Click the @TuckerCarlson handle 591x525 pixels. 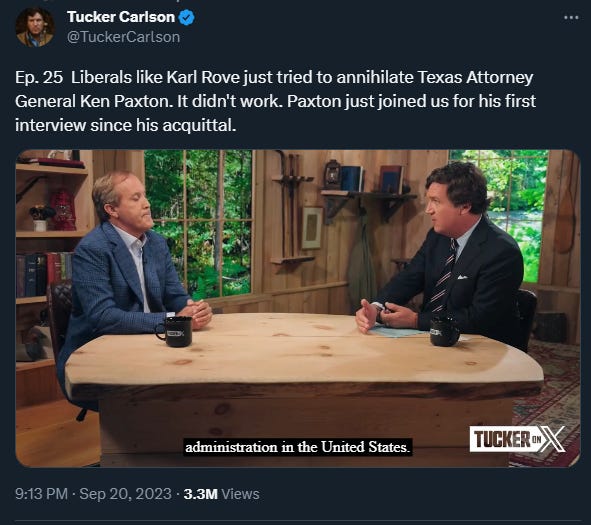(x=124, y=37)
